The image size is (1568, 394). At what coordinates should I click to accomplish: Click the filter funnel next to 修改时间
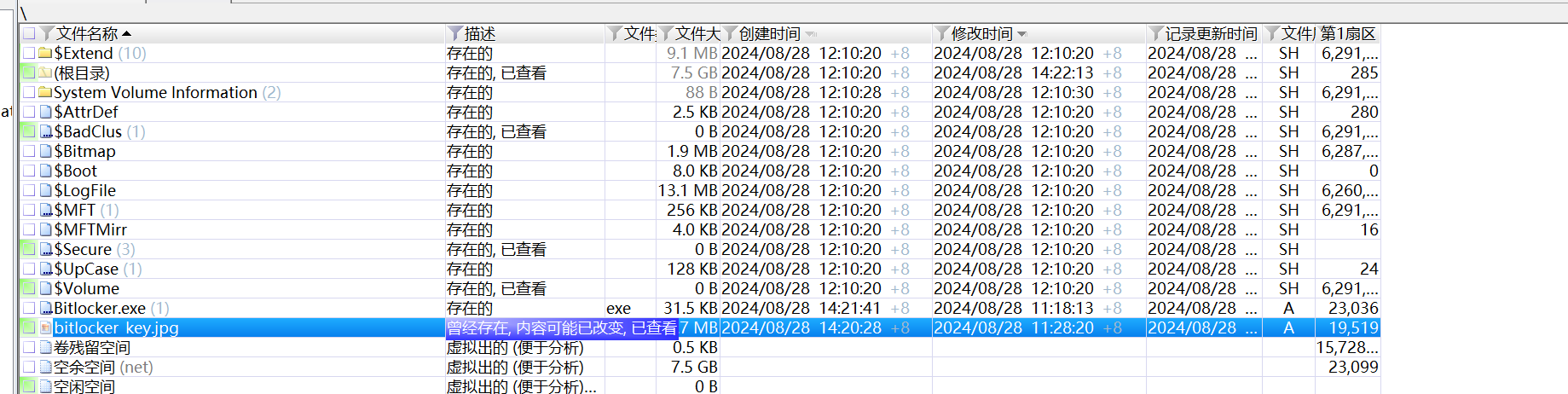pos(942,33)
